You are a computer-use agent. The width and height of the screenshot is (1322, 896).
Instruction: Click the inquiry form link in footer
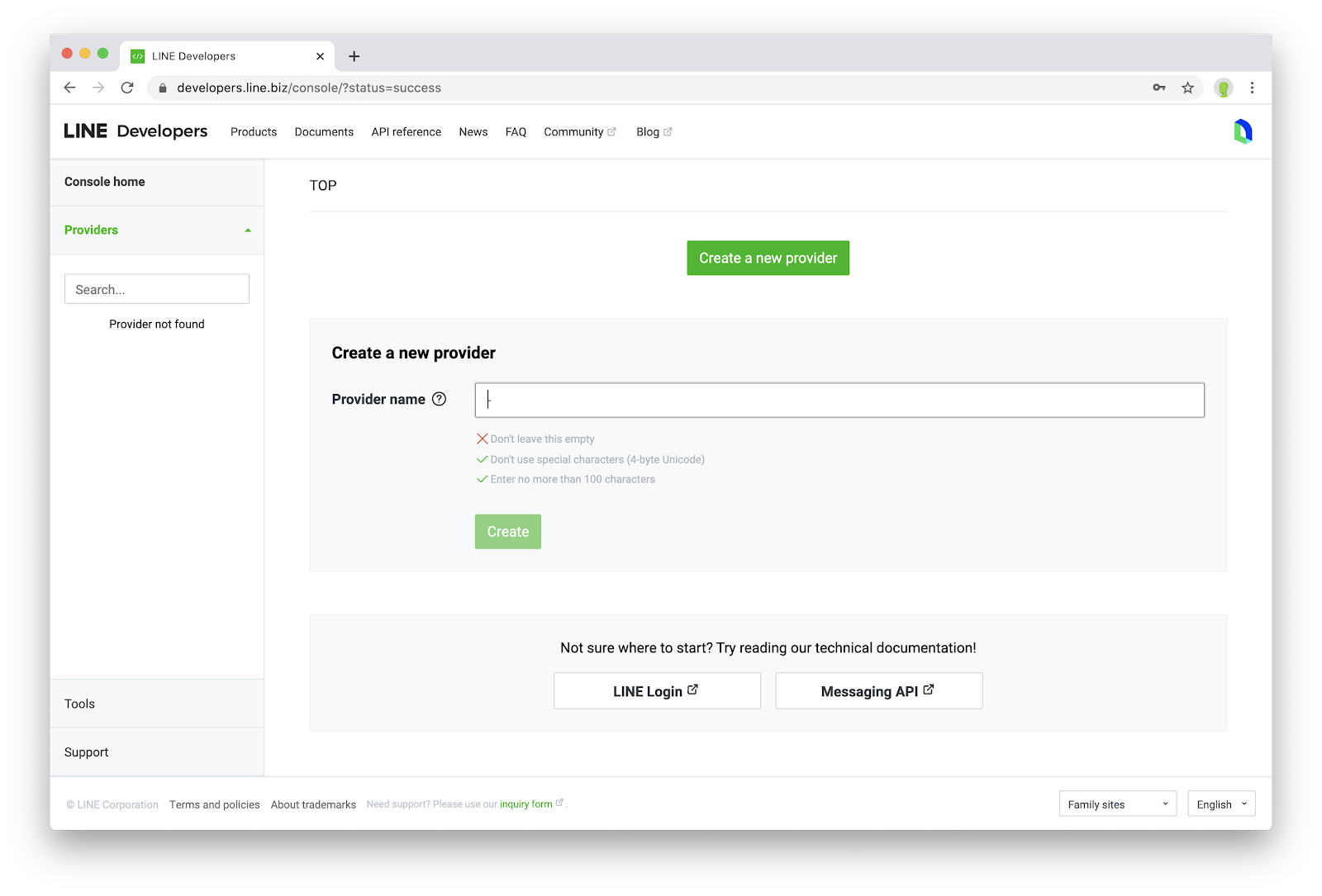(526, 804)
